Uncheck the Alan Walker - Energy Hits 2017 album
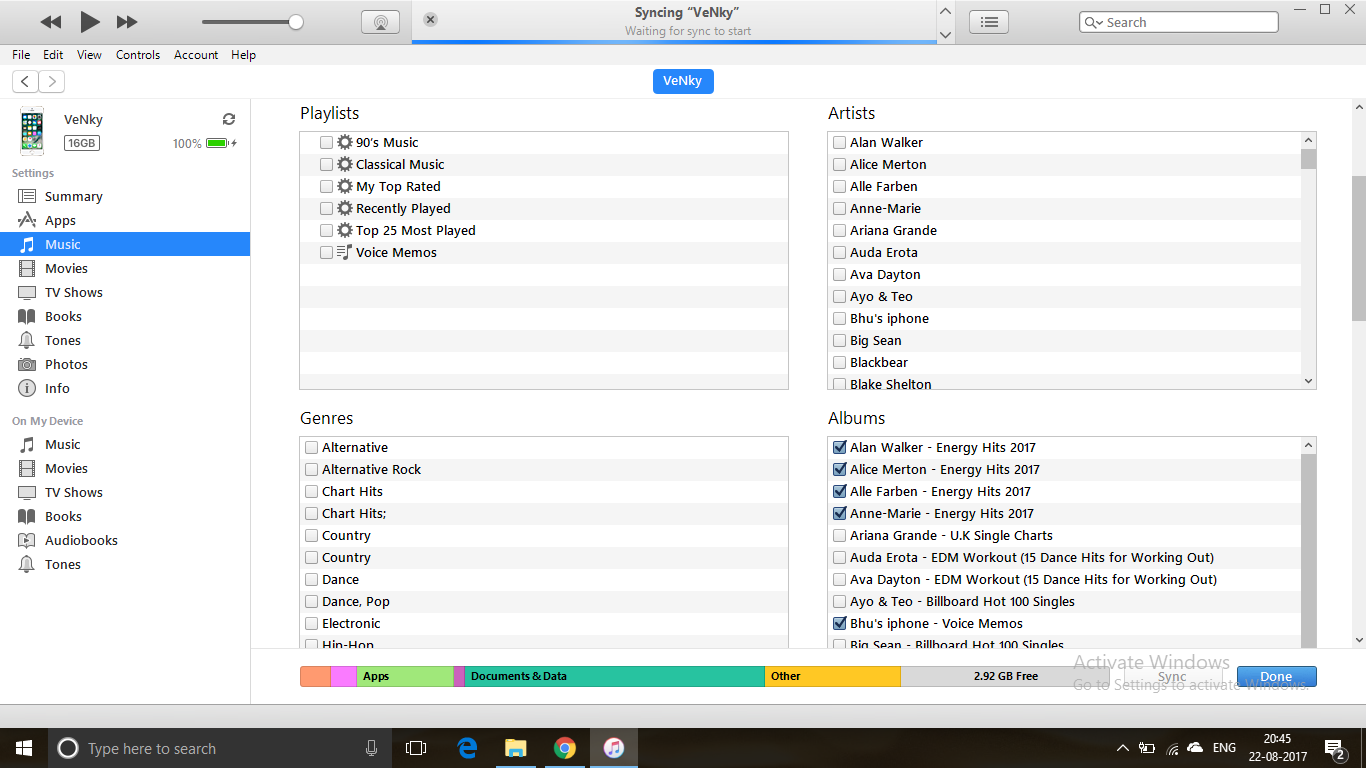The width and height of the screenshot is (1366, 768). point(840,448)
